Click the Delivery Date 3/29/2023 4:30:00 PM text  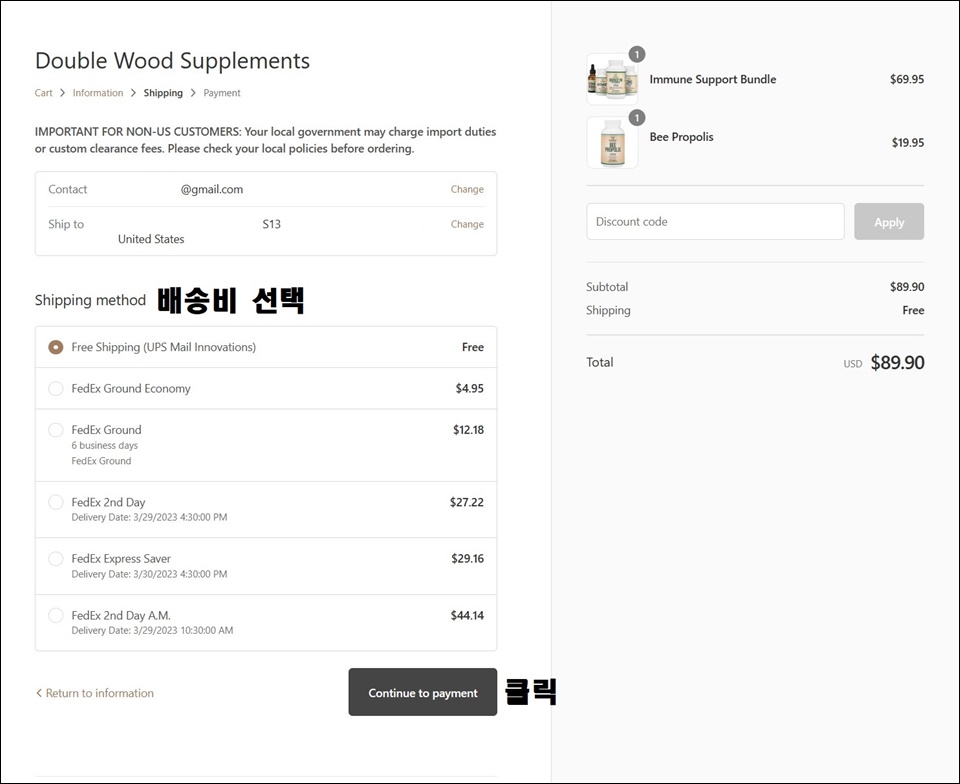[x=149, y=517]
